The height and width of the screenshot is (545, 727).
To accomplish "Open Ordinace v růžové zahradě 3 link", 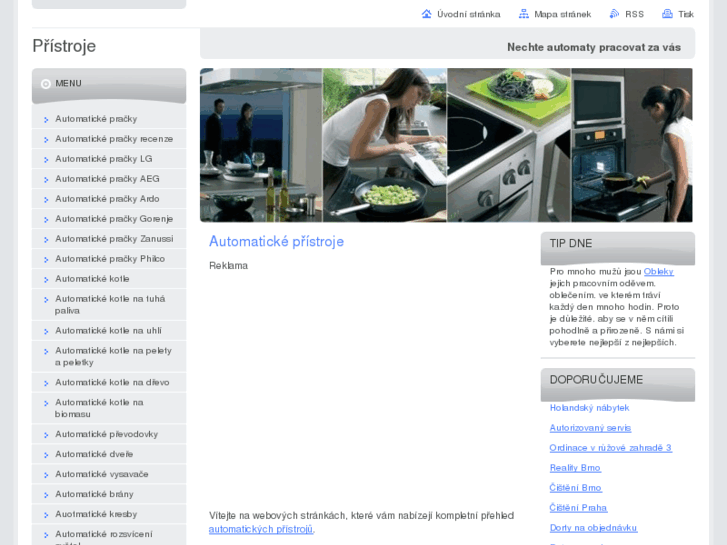I will [611, 448].
